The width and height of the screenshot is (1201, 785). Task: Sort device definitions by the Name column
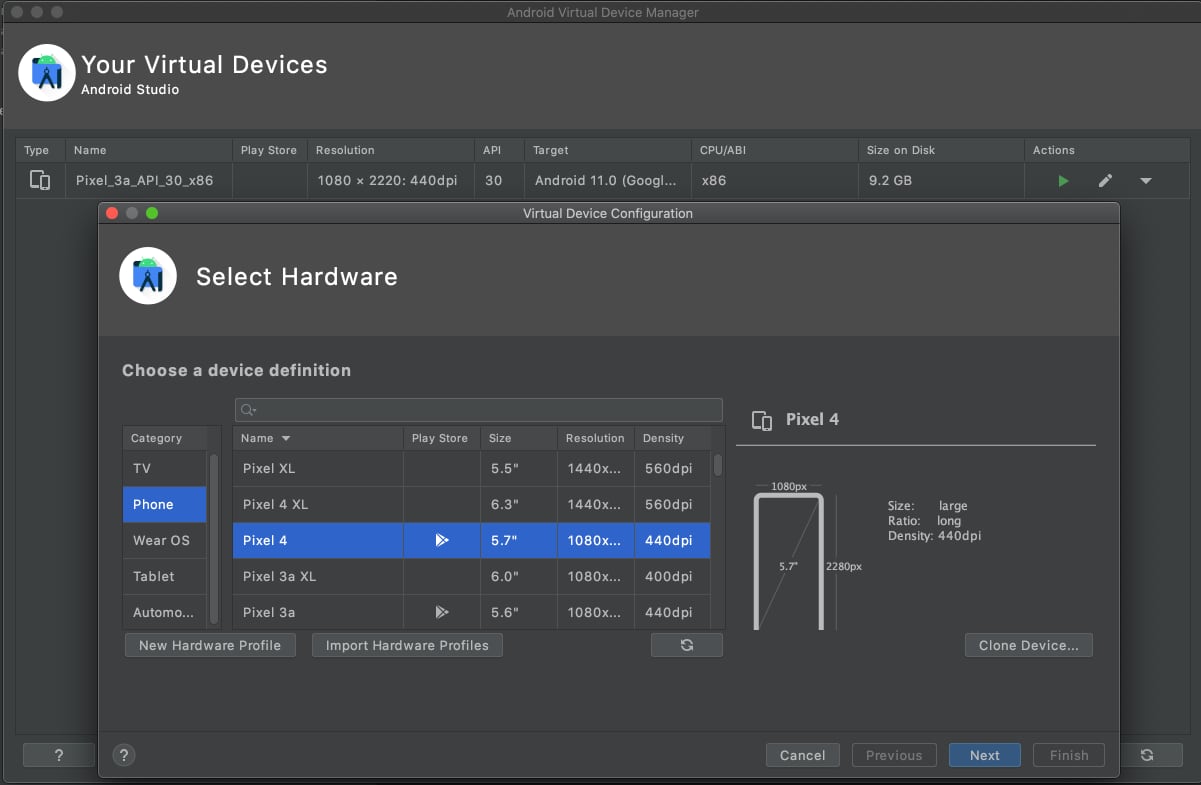point(318,438)
